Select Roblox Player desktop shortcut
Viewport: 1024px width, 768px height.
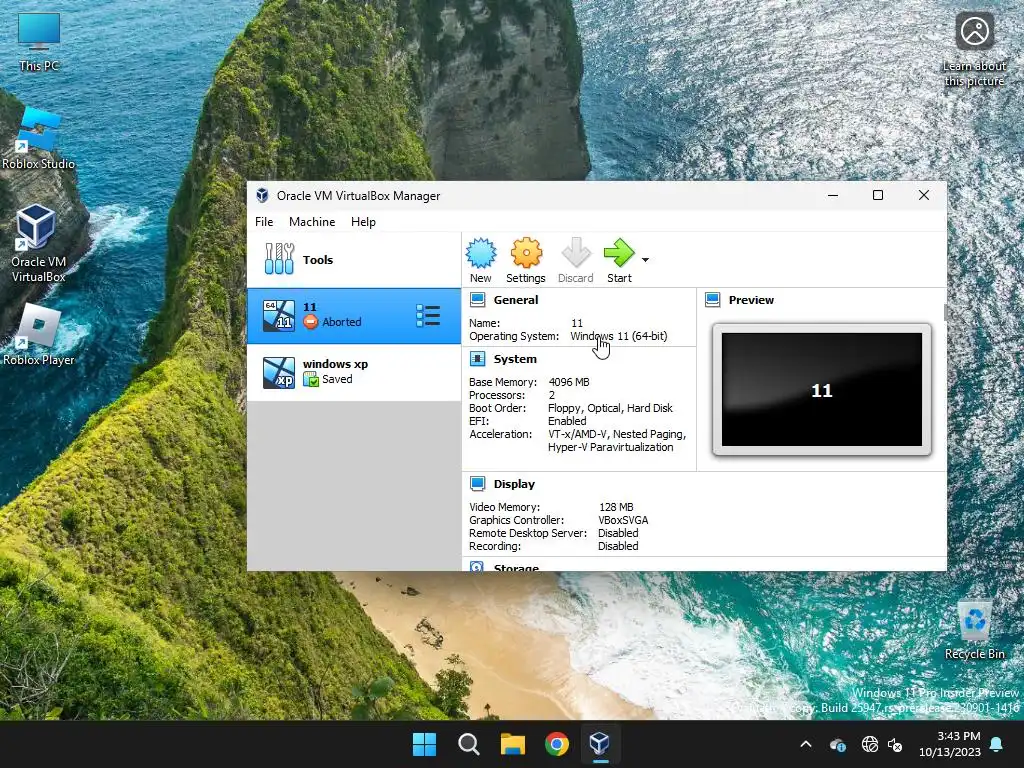click(39, 334)
